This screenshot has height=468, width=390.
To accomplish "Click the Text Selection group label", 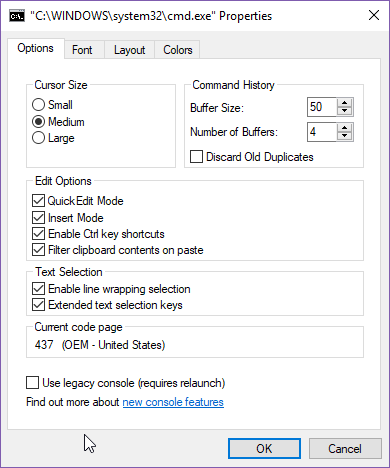I will point(69,272).
